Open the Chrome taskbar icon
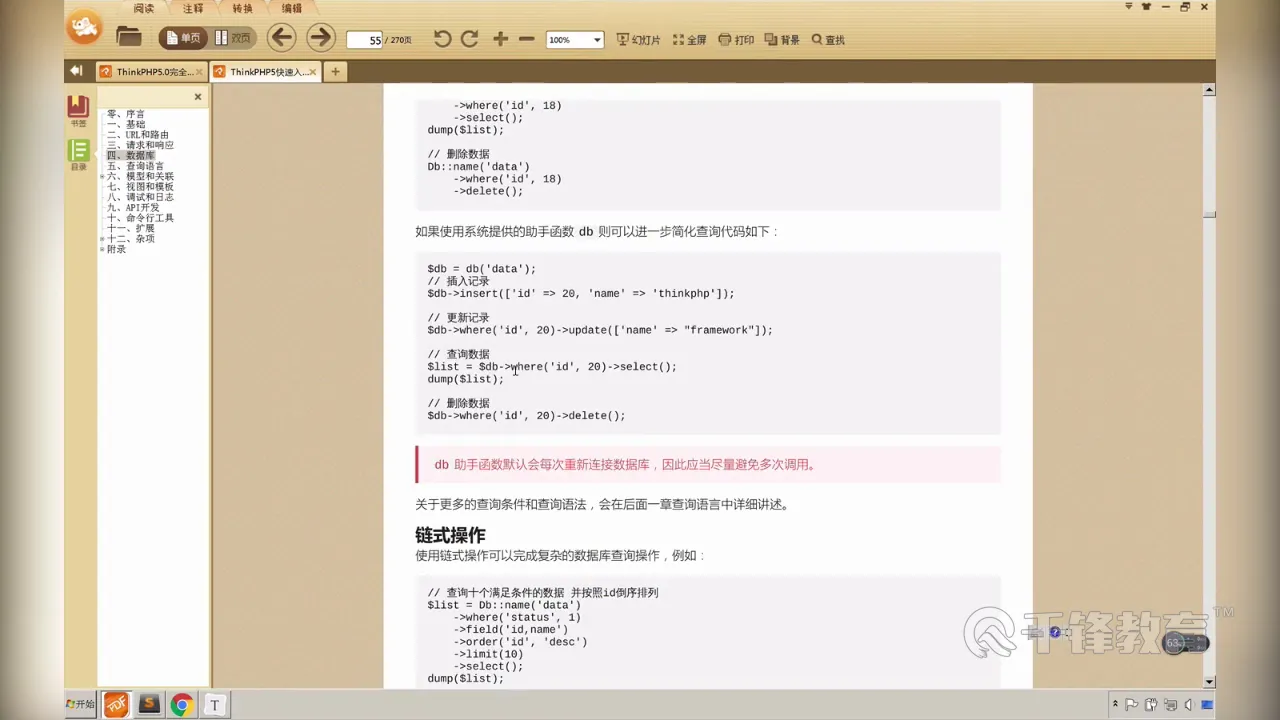 [181, 705]
